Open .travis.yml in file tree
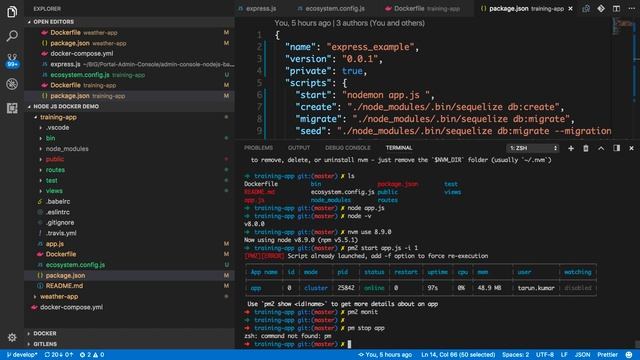Image resolution: width=640 pixels, height=360 pixels. point(129,233)
